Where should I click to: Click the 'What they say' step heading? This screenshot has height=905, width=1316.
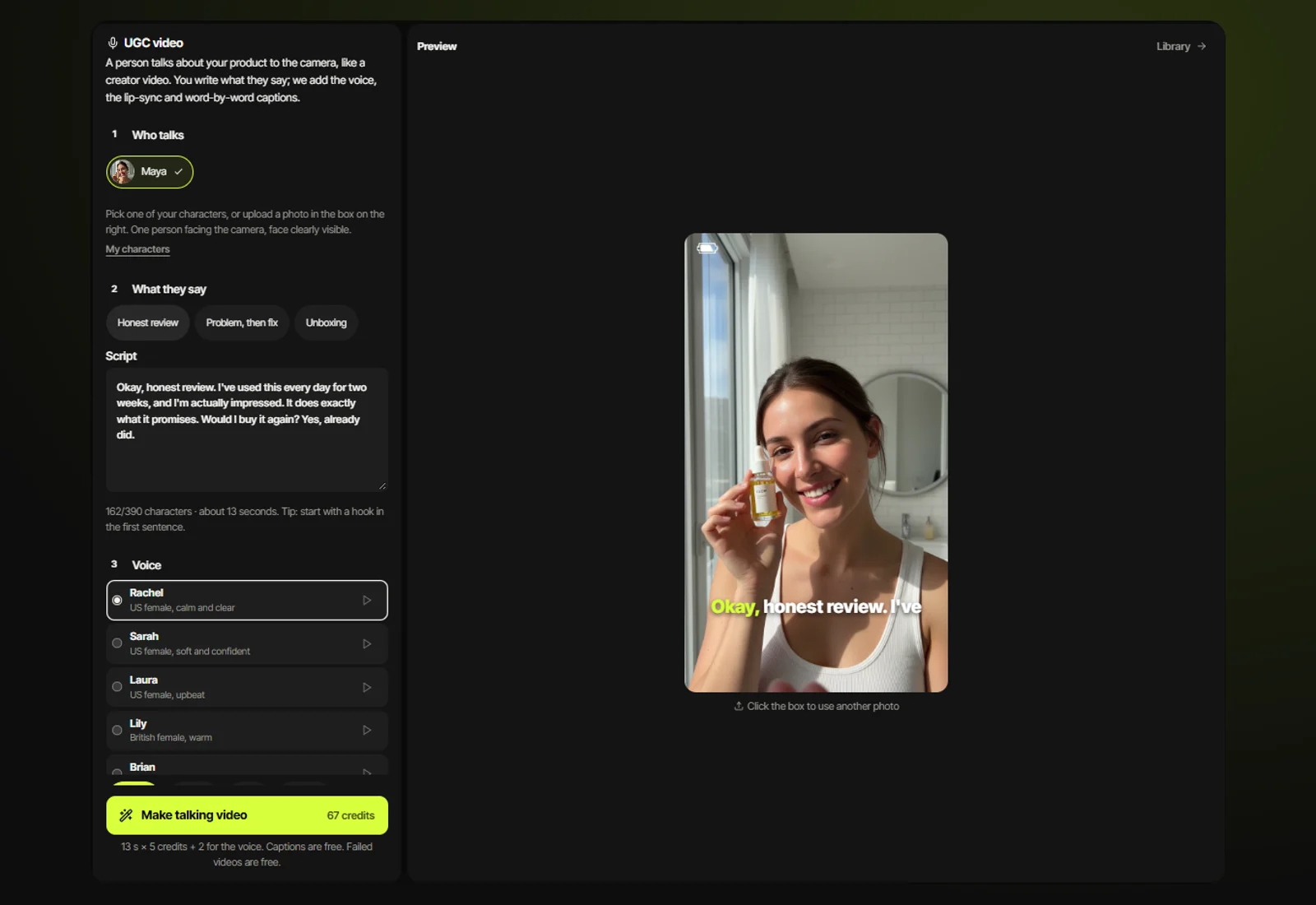point(169,289)
